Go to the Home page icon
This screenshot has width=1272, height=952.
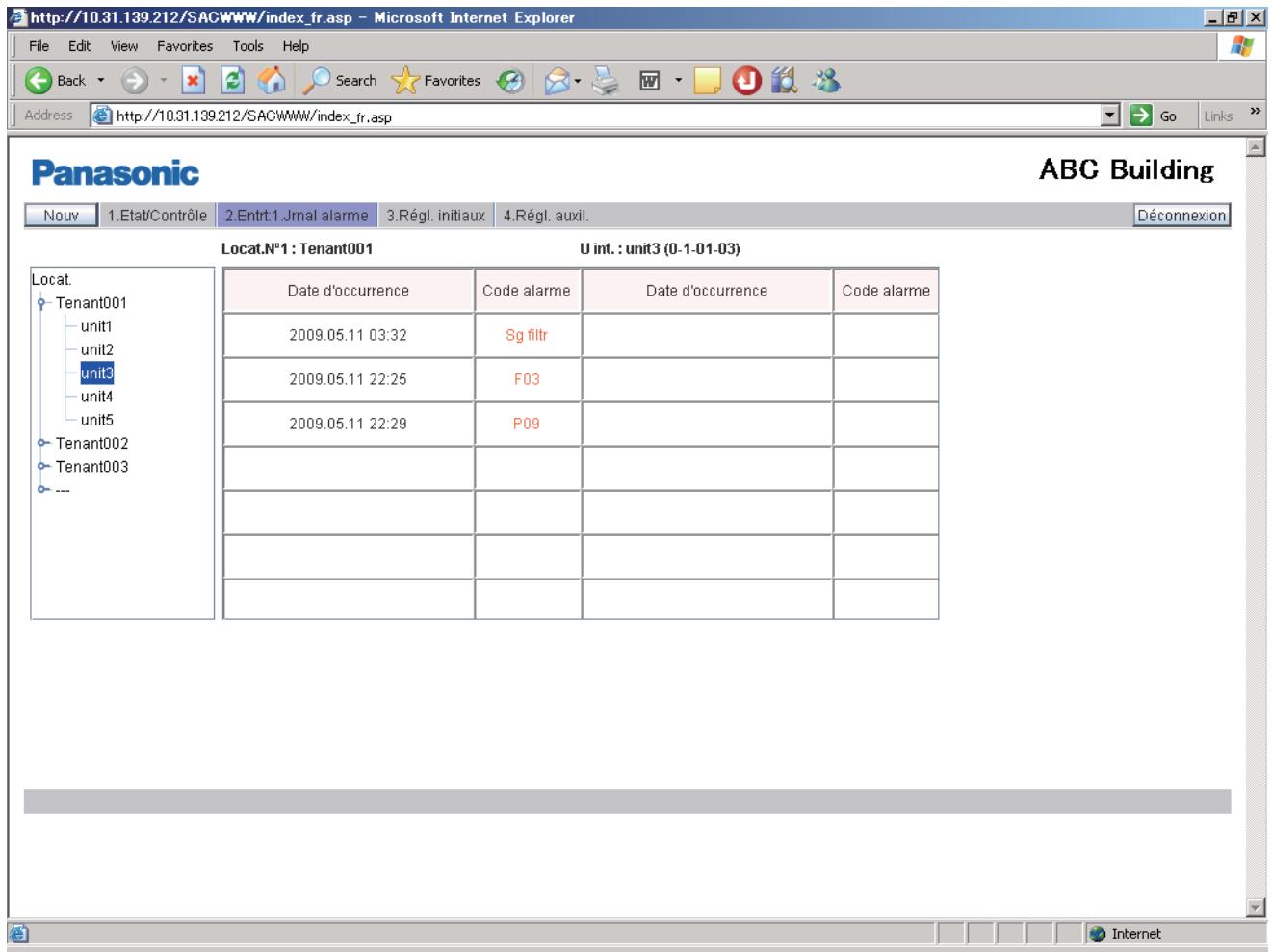point(272,81)
